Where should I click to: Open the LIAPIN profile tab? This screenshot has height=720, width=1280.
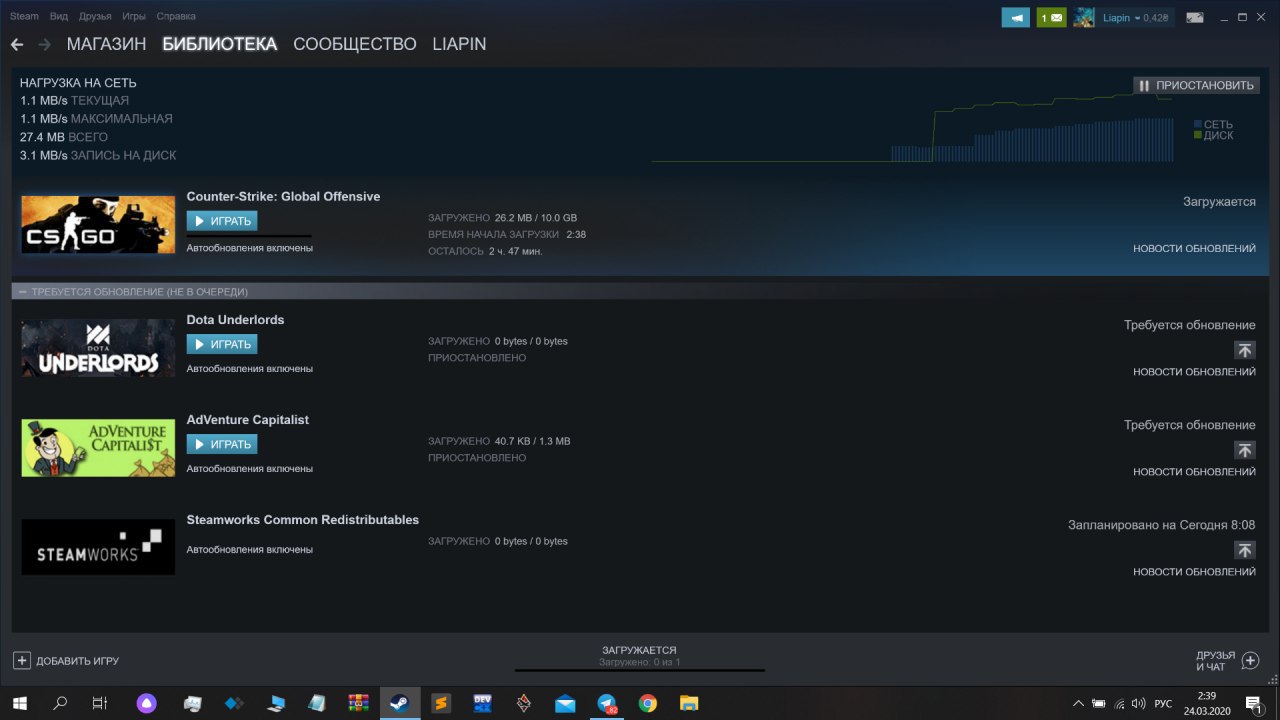pyautogui.click(x=459, y=45)
